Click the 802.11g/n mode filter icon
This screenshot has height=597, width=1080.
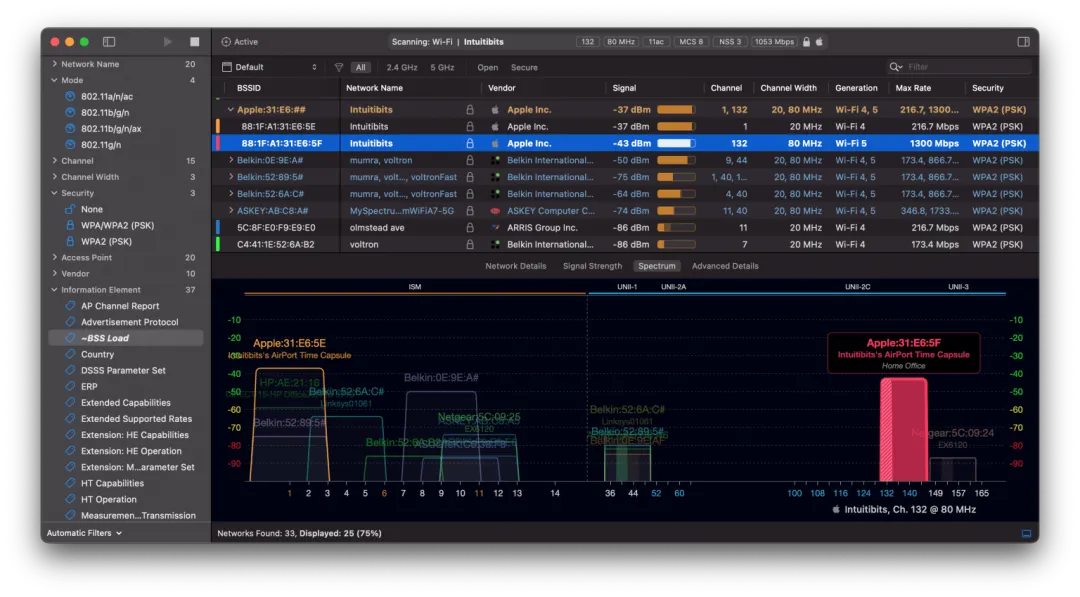pyautogui.click(x=70, y=145)
